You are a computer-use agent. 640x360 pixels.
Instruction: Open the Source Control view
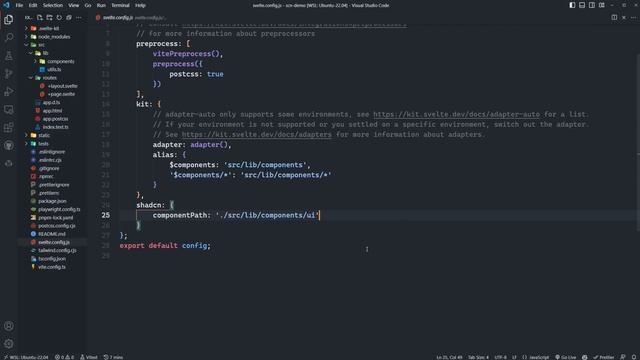click(9, 73)
